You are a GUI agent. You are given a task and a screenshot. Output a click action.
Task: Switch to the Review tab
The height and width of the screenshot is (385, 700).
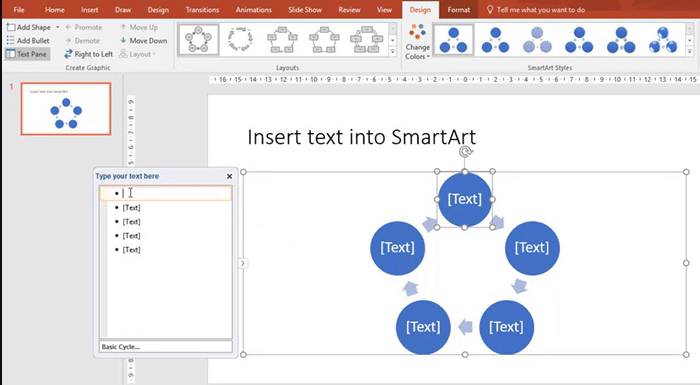tap(349, 9)
